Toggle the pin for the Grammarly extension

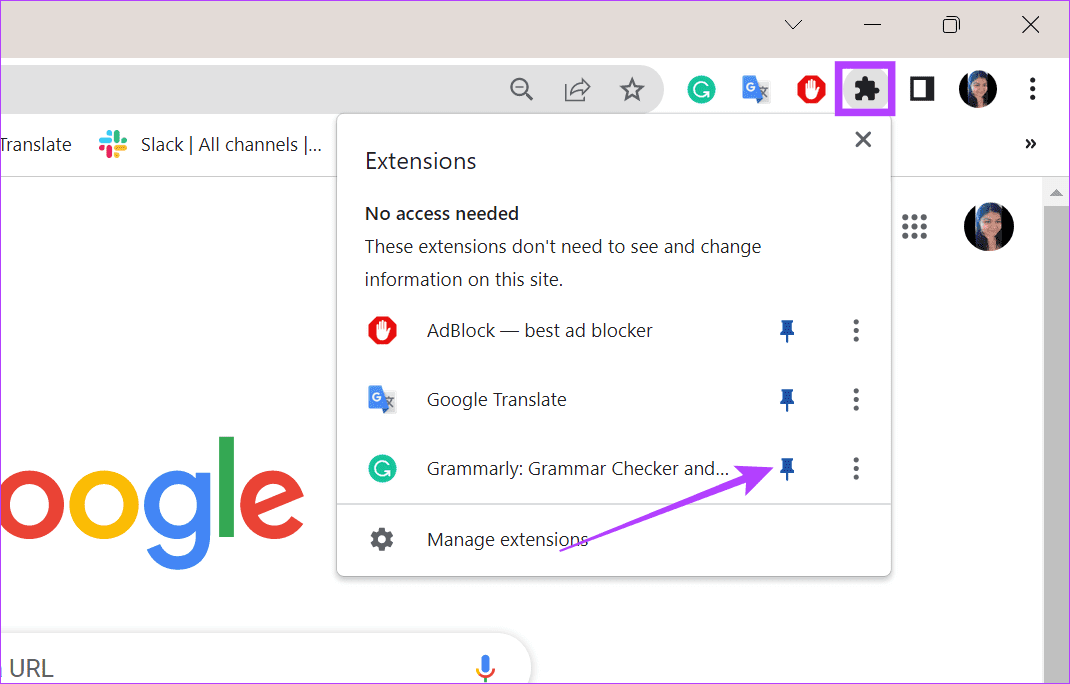787,468
